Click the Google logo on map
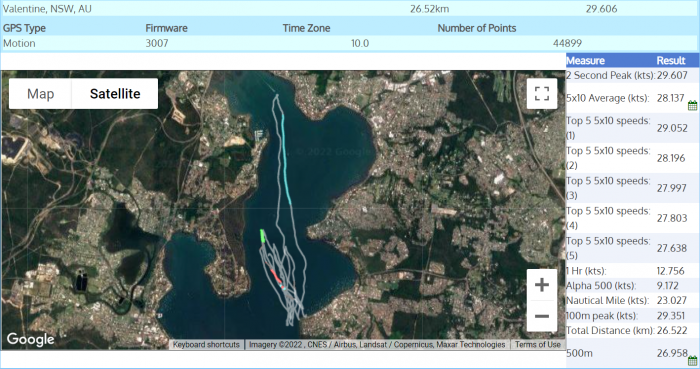 click(30, 339)
